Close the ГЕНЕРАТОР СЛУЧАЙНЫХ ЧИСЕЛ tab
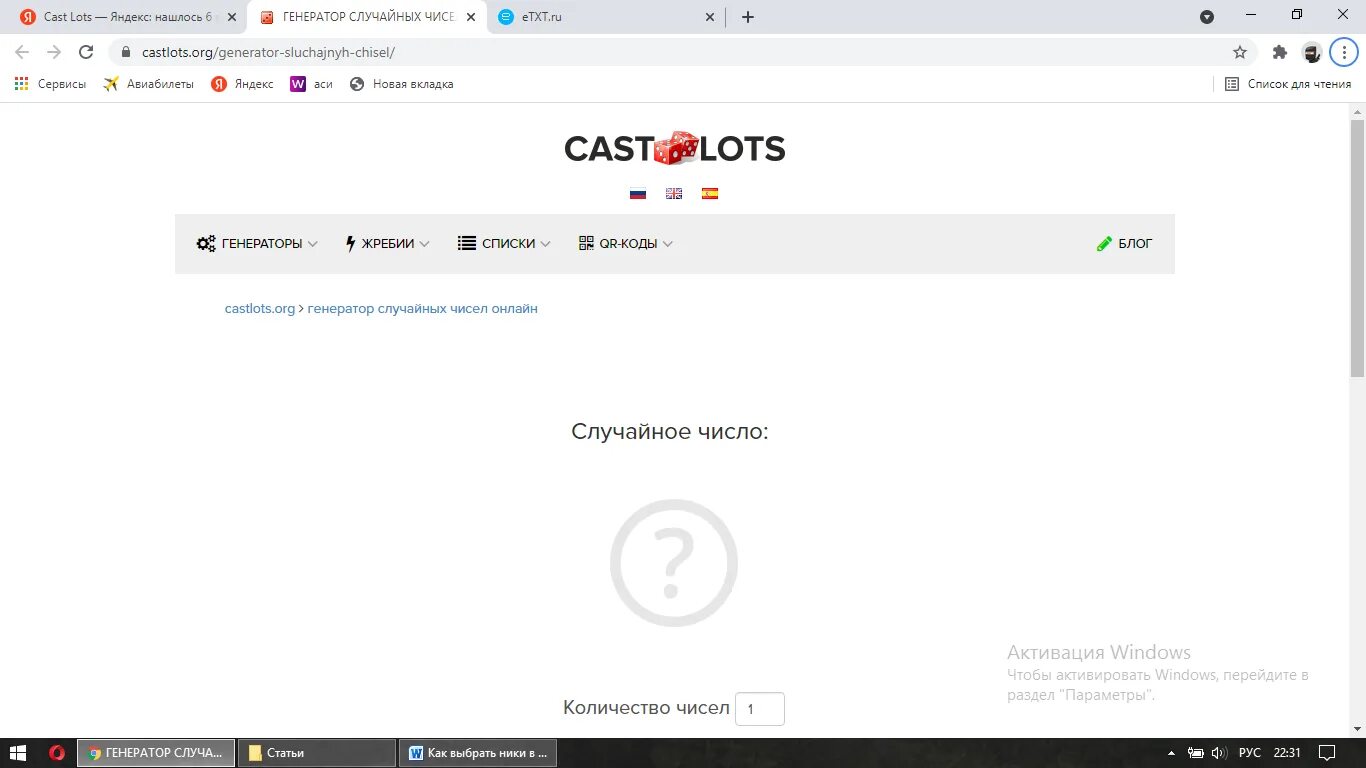This screenshot has height=768, width=1366. point(471,17)
